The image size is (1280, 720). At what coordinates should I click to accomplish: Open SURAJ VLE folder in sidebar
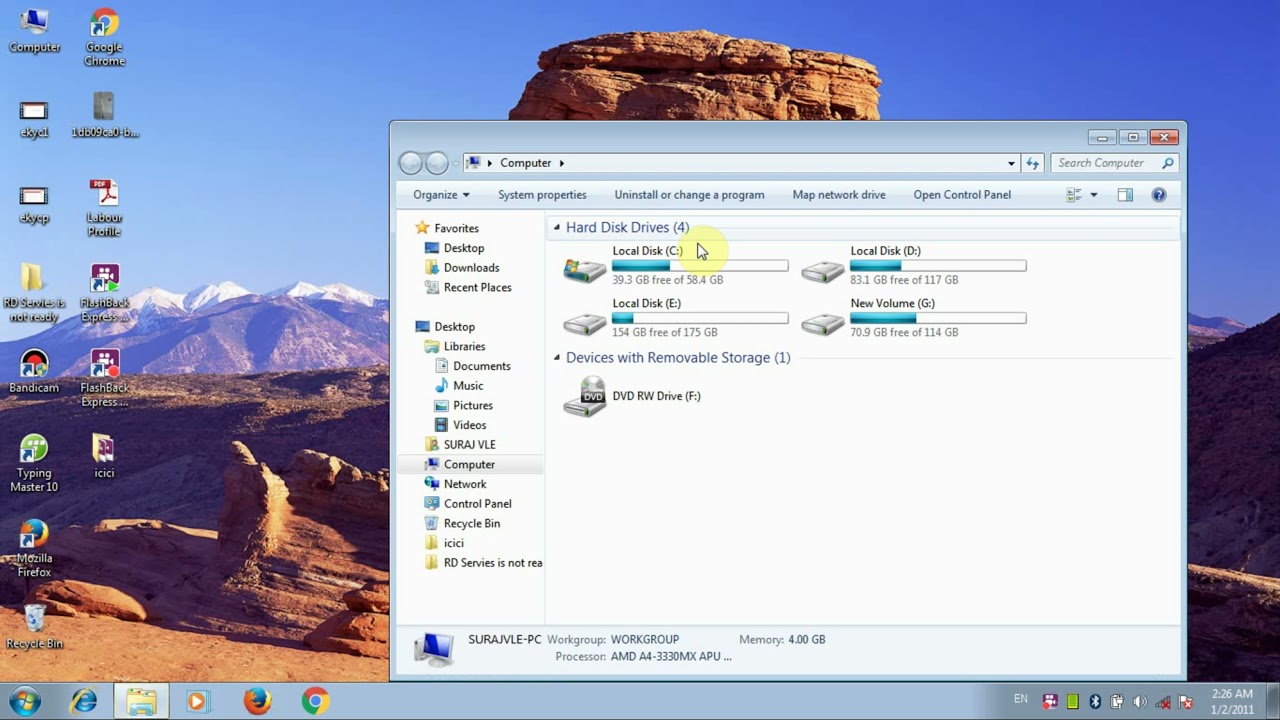point(469,445)
